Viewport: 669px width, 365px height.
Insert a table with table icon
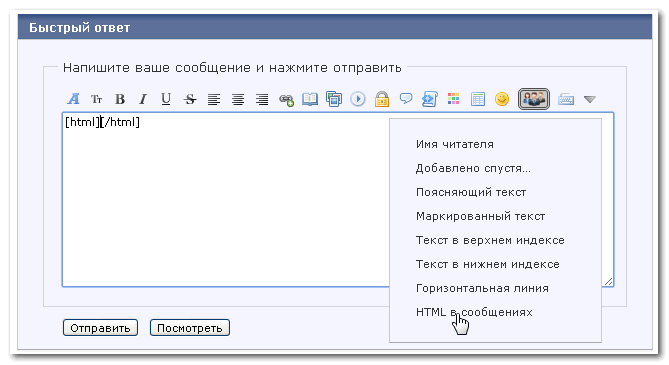(x=478, y=99)
